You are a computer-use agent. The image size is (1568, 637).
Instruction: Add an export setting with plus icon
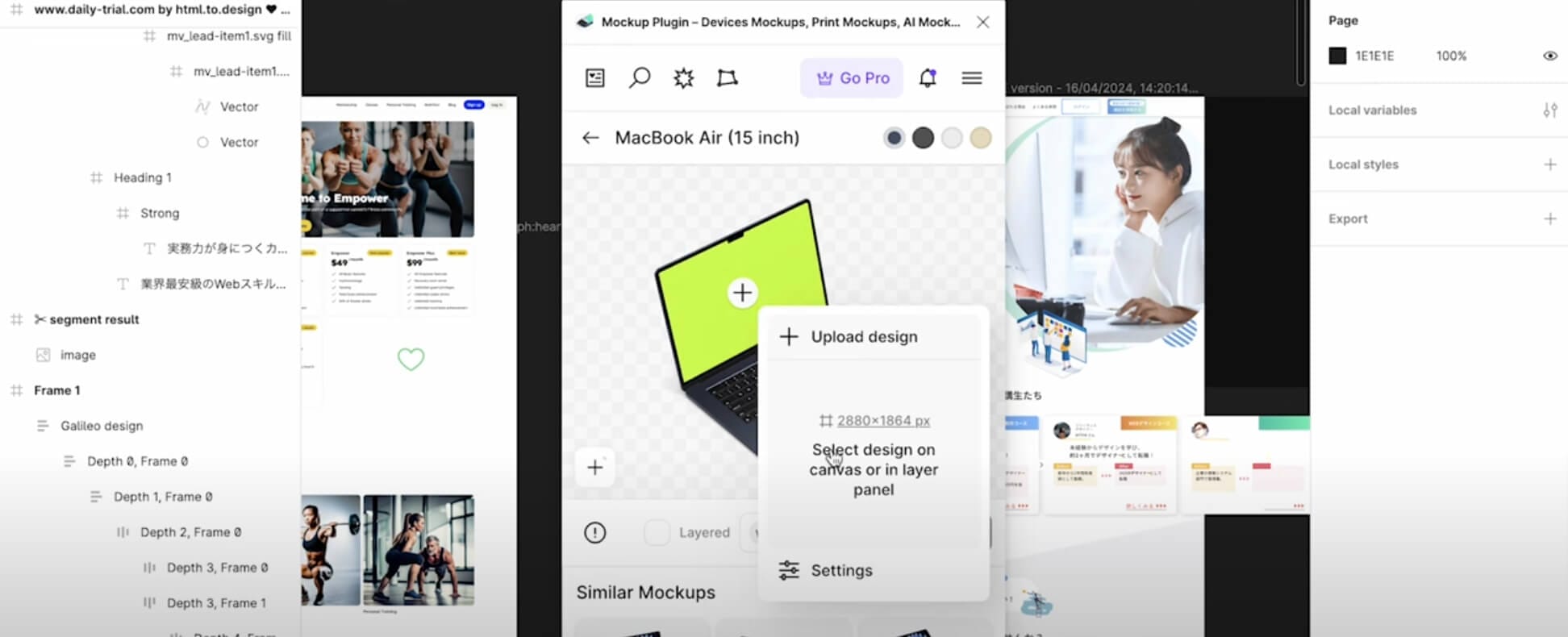1549,219
